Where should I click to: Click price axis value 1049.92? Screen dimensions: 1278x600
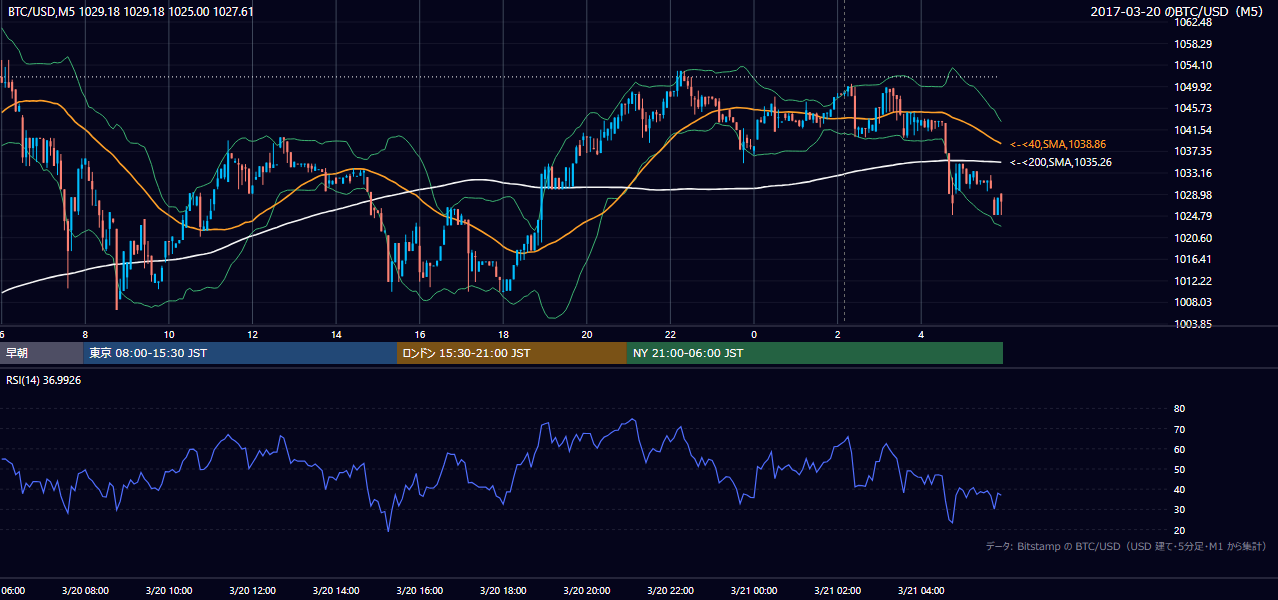point(1194,87)
